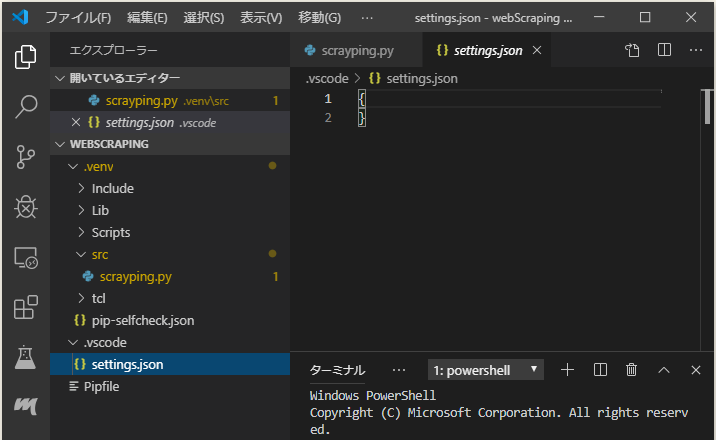The height and width of the screenshot is (440, 716).
Task: Open the terminal panel overflow menu
Action: pos(399,370)
